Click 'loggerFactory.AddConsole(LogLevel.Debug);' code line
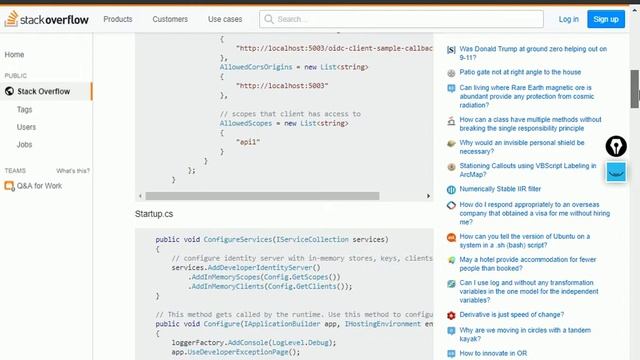This screenshot has height=360, width=640. click(x=254, y=342)
